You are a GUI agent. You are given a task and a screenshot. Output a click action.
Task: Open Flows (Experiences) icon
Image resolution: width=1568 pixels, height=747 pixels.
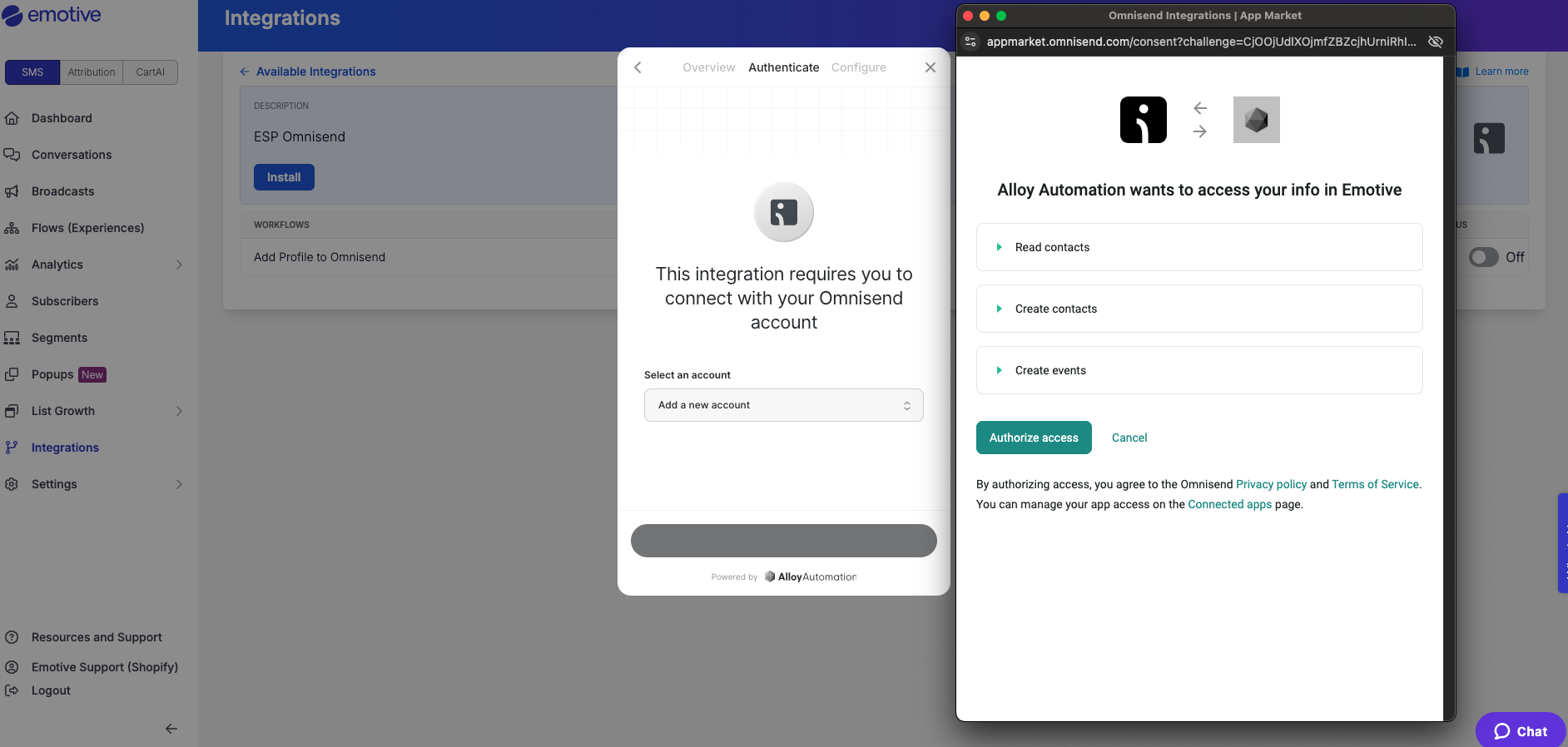tap(12, 228)
